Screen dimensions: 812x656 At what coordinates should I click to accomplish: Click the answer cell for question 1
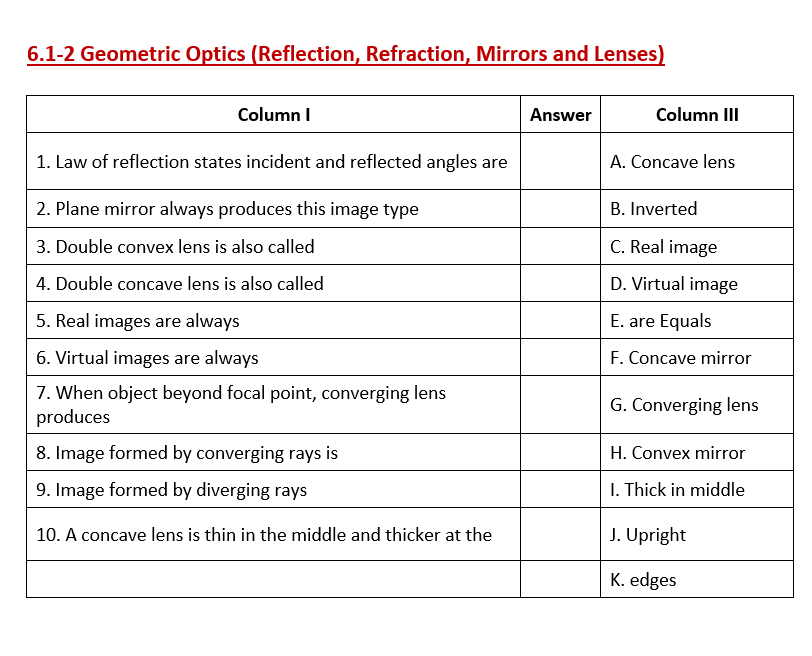(x=560, y=162)
